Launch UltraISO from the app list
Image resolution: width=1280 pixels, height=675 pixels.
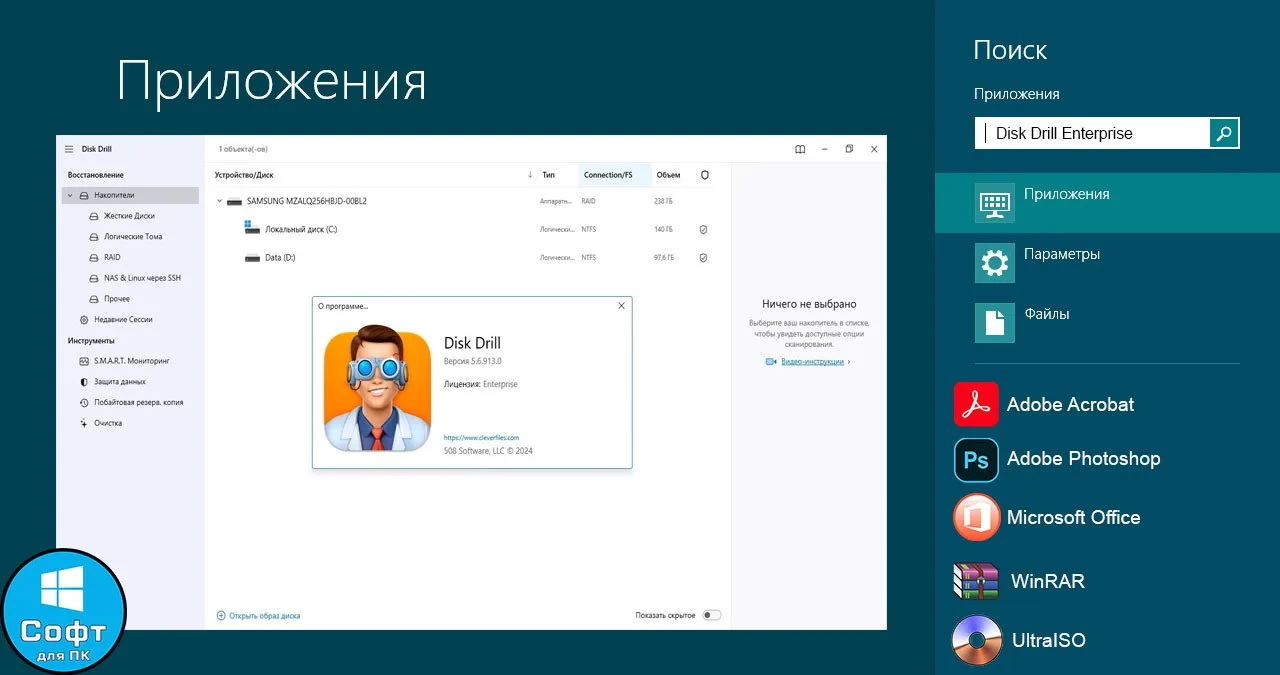point(1019,640)
